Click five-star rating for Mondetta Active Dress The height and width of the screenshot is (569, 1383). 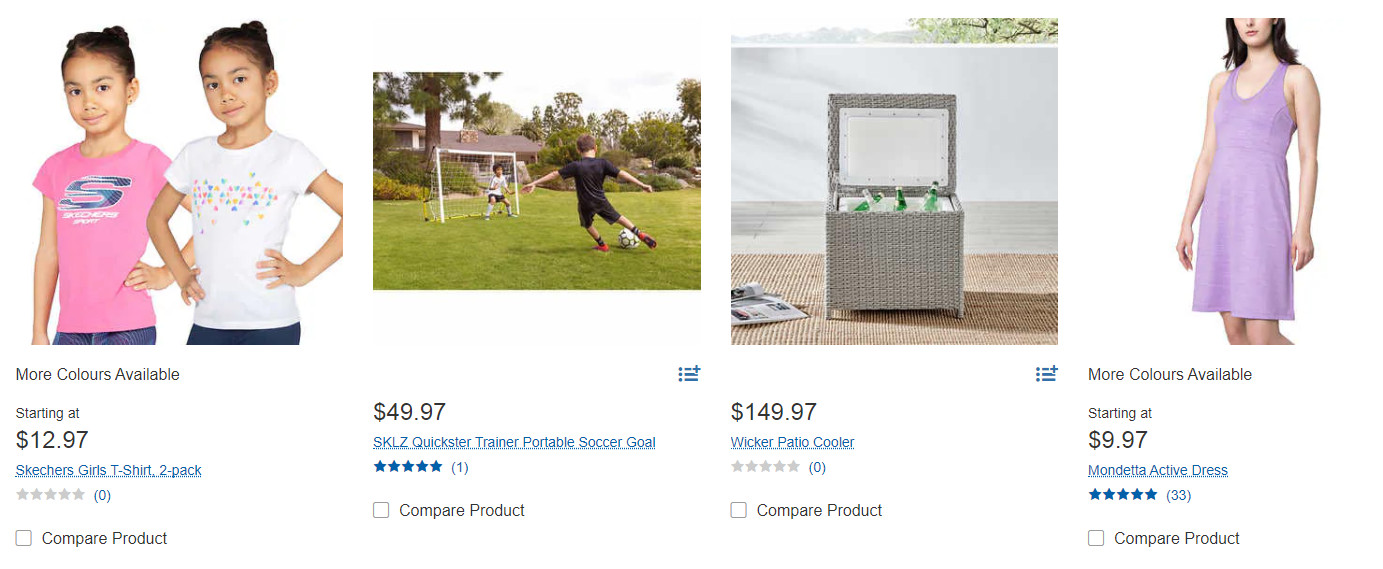tap(1123, 495)
